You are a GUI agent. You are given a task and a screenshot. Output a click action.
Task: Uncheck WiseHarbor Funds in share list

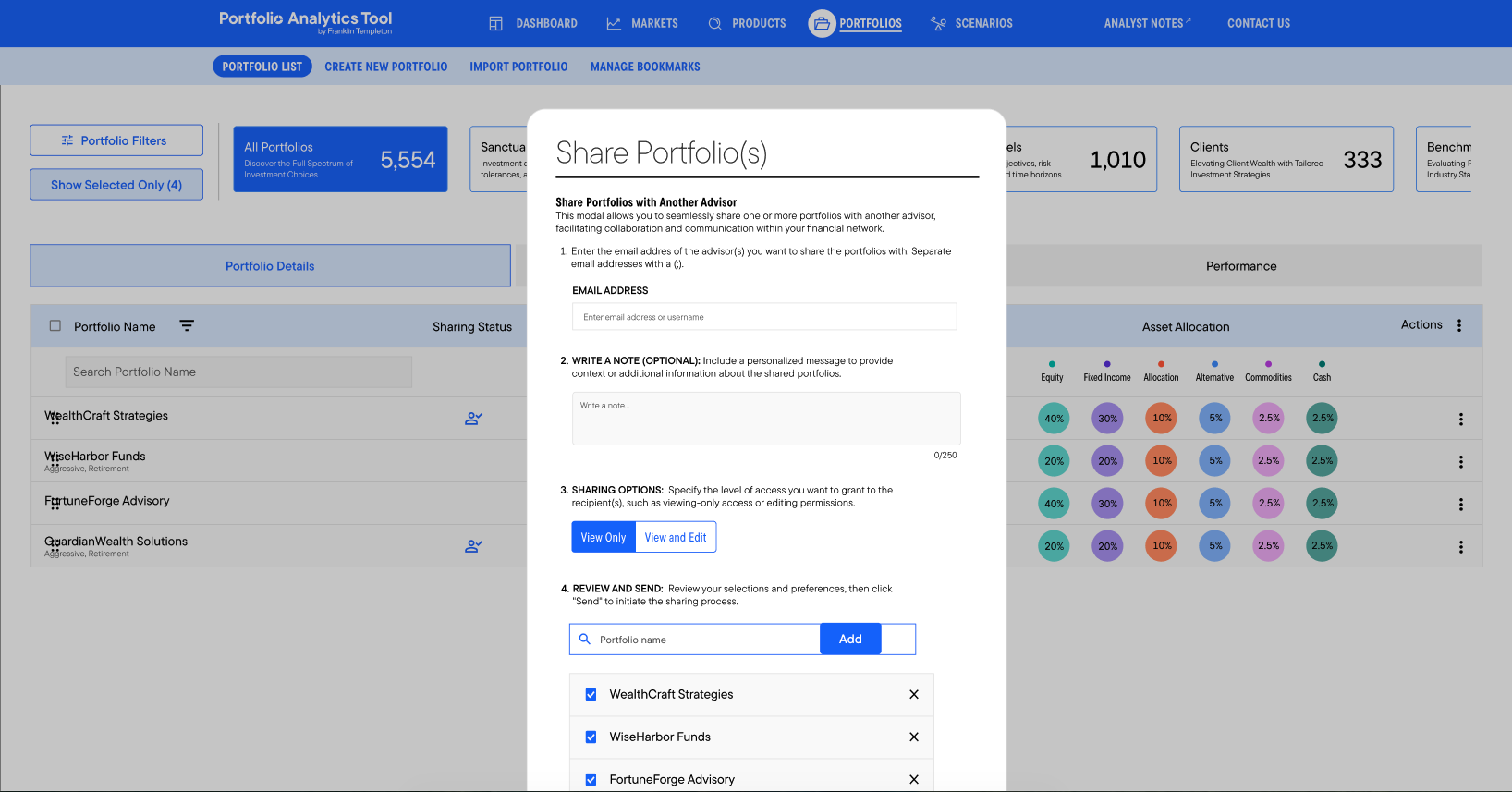coord(591,737)
